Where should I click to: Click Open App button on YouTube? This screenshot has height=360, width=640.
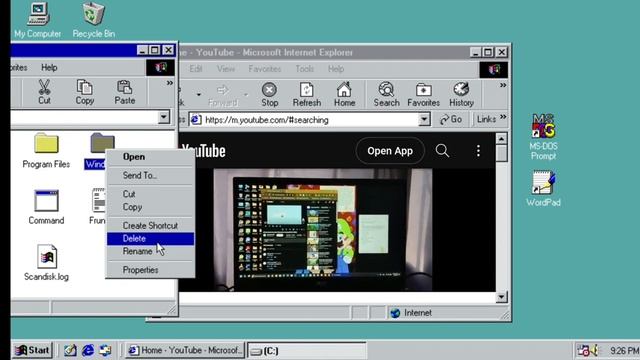tap(390, 151)
